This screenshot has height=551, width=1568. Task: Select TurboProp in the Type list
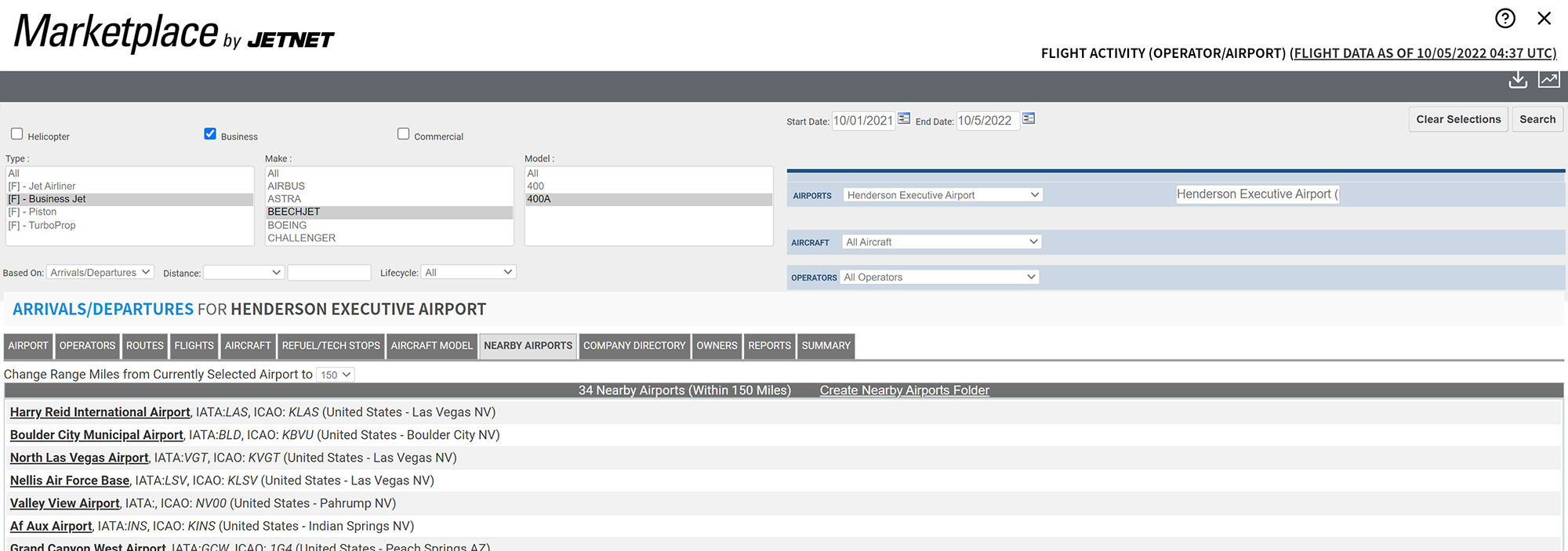129,225
